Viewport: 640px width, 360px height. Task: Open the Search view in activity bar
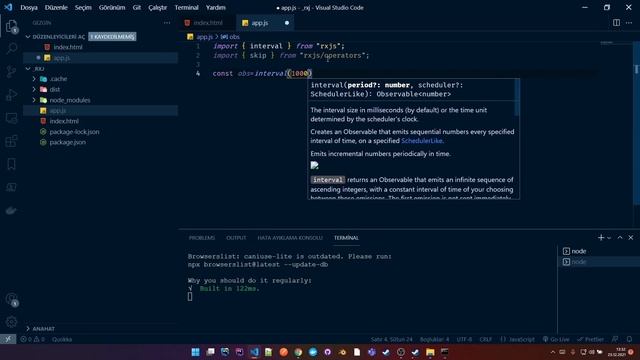[11, 49]
